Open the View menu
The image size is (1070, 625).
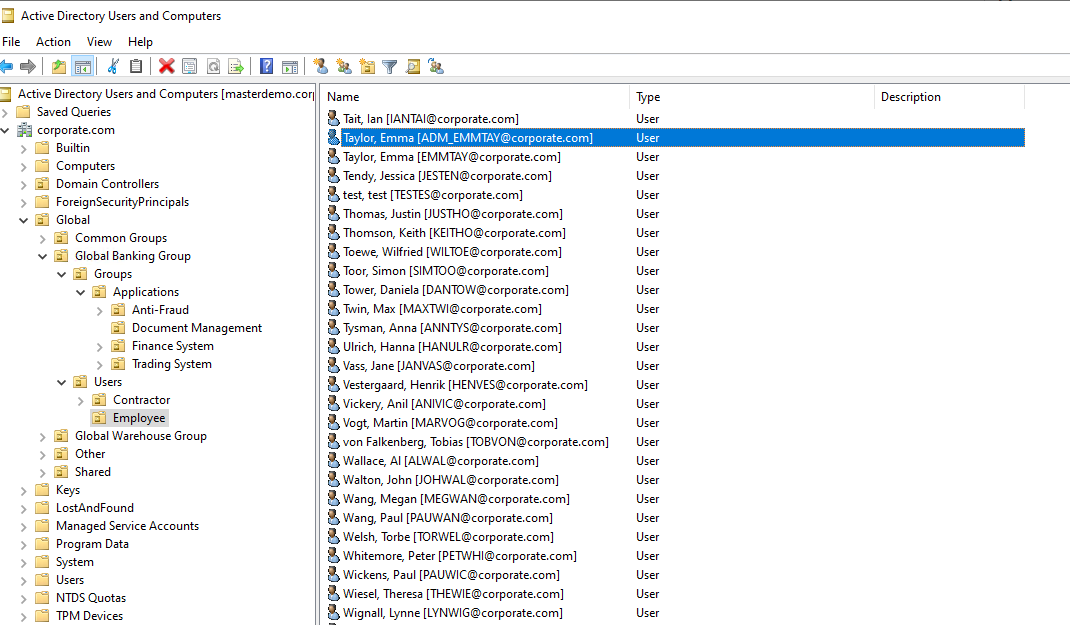[99, 42]
